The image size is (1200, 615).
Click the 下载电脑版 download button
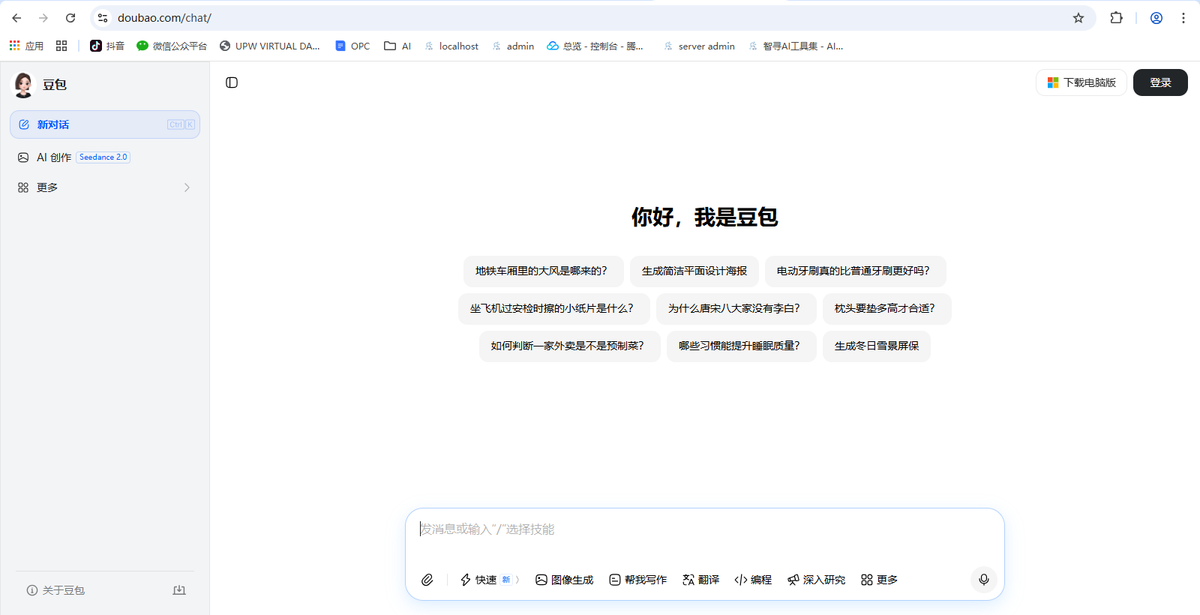tap(1081, 82)
